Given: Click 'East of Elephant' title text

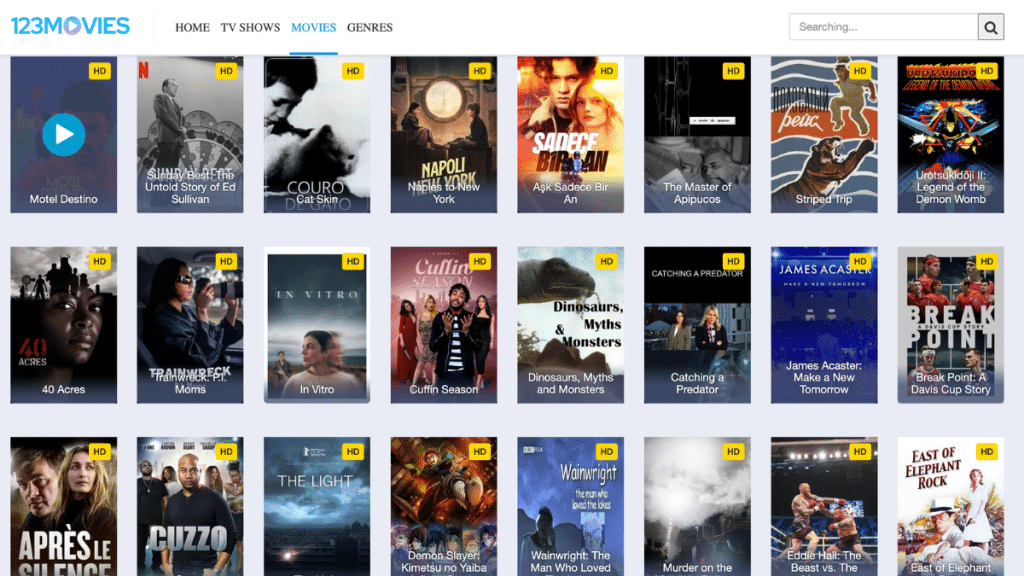Looking at the screenshot, I should click(950, 568).
